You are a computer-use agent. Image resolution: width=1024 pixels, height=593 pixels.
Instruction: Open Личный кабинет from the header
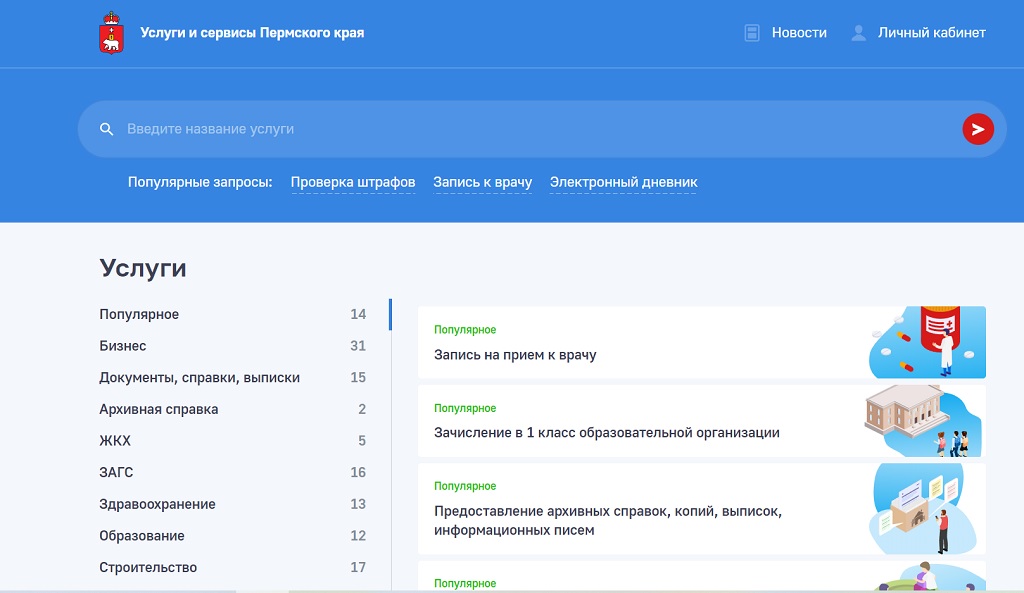pos(931,33)
